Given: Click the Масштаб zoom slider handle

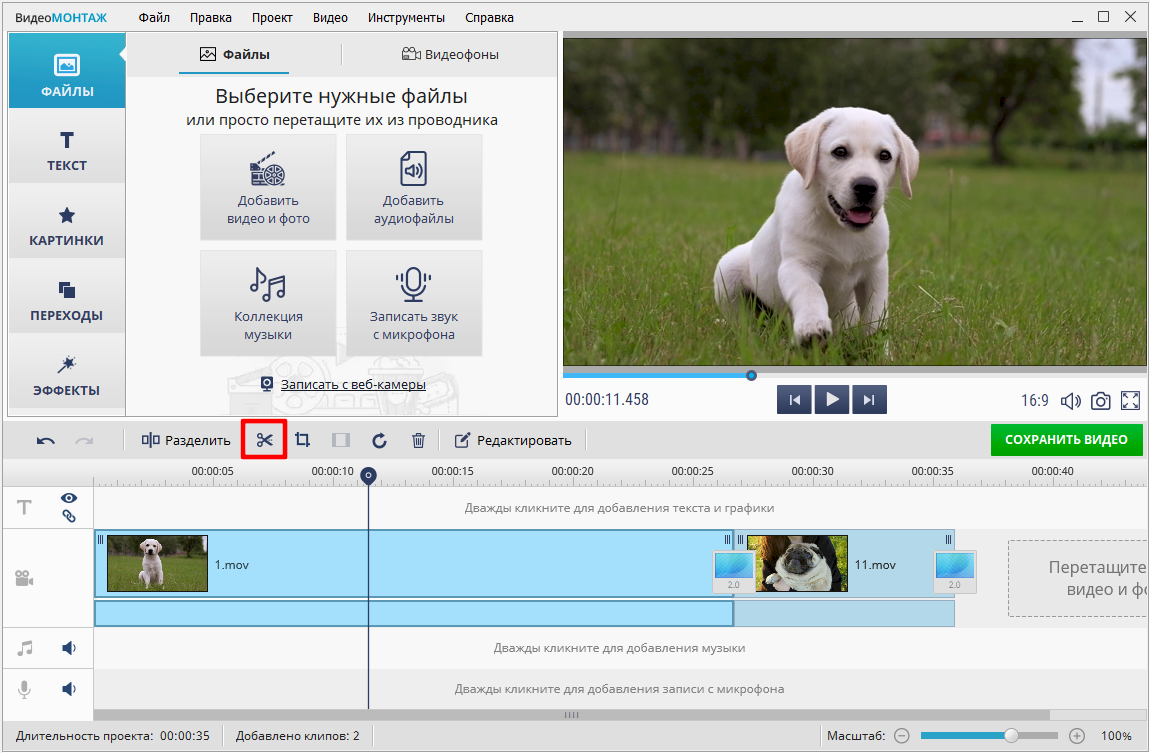Looking at the screenshot, I should tap(1011, 736).
